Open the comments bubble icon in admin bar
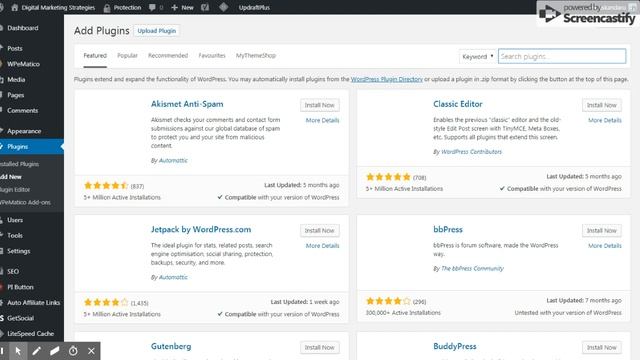The width and height of the screenshot is (640, 360). (x=152, y=7)
